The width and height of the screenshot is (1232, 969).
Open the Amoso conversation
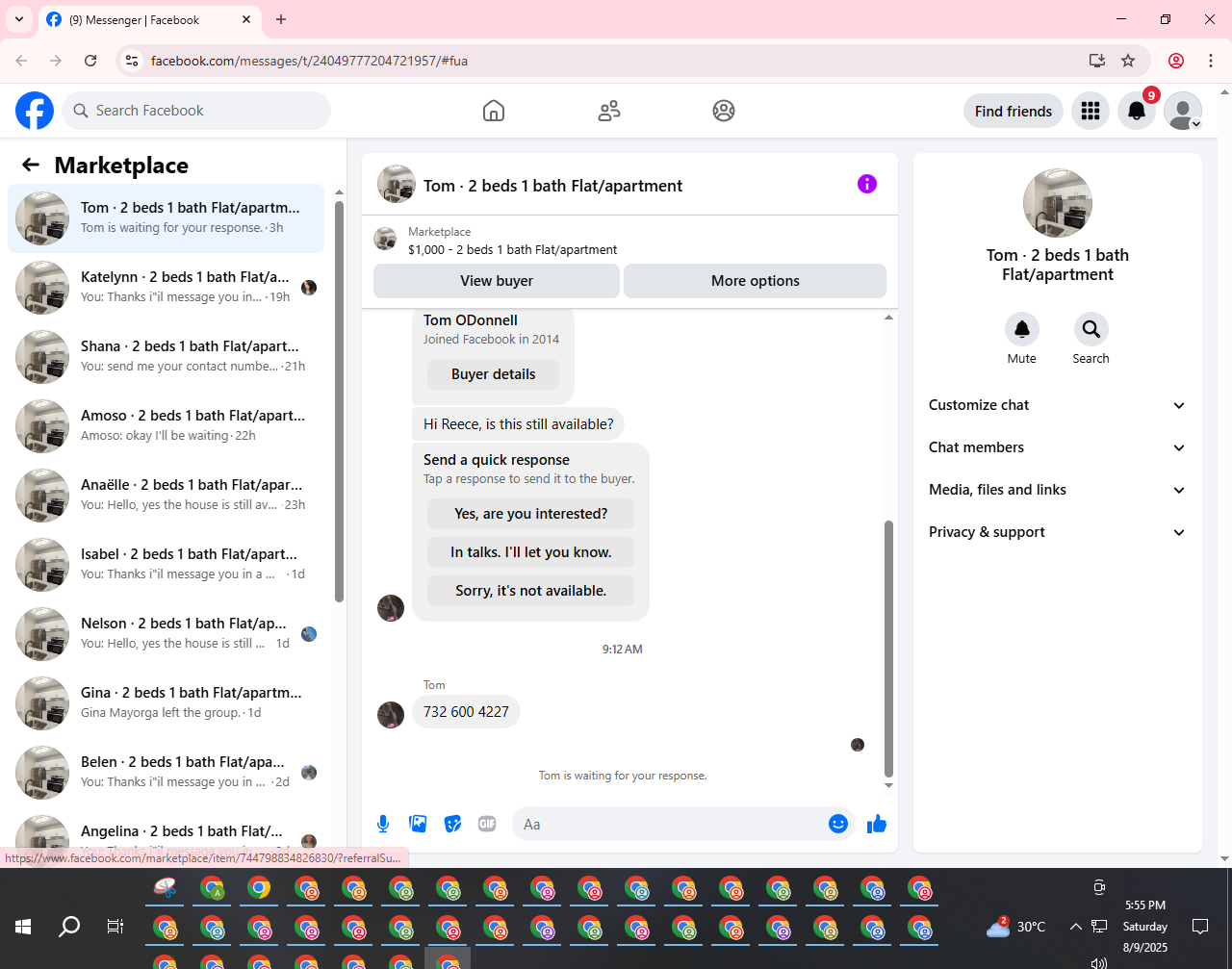[x=167, y=426]
